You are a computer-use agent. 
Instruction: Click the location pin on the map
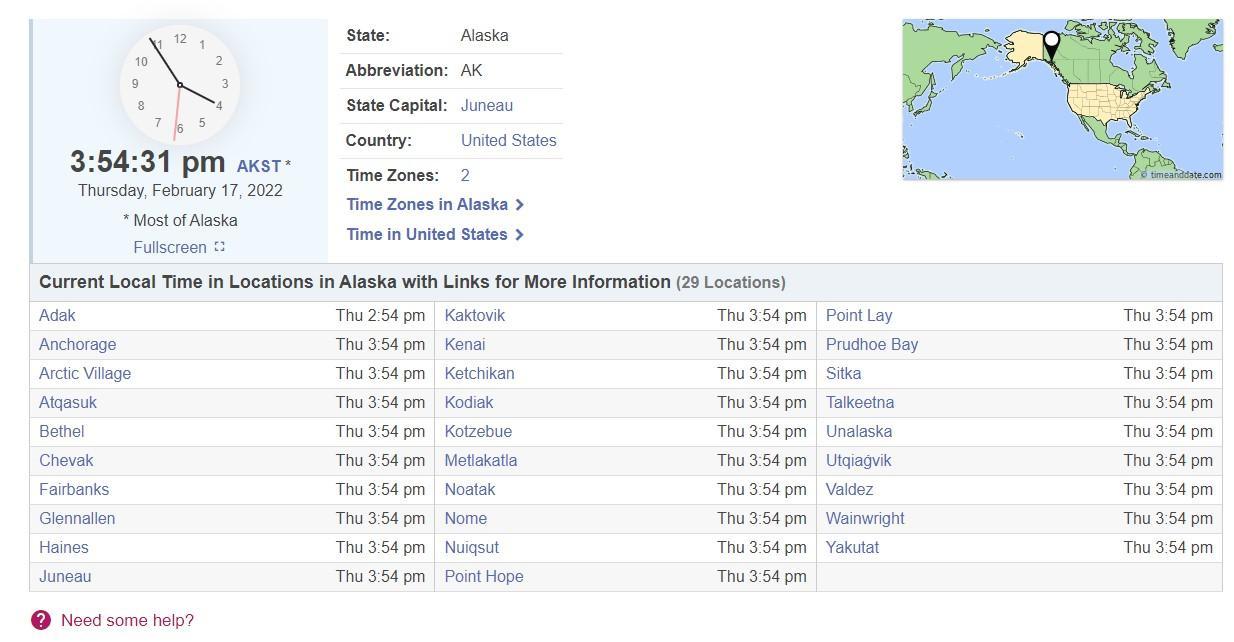pyautogui.click(x=1051, y=44)
